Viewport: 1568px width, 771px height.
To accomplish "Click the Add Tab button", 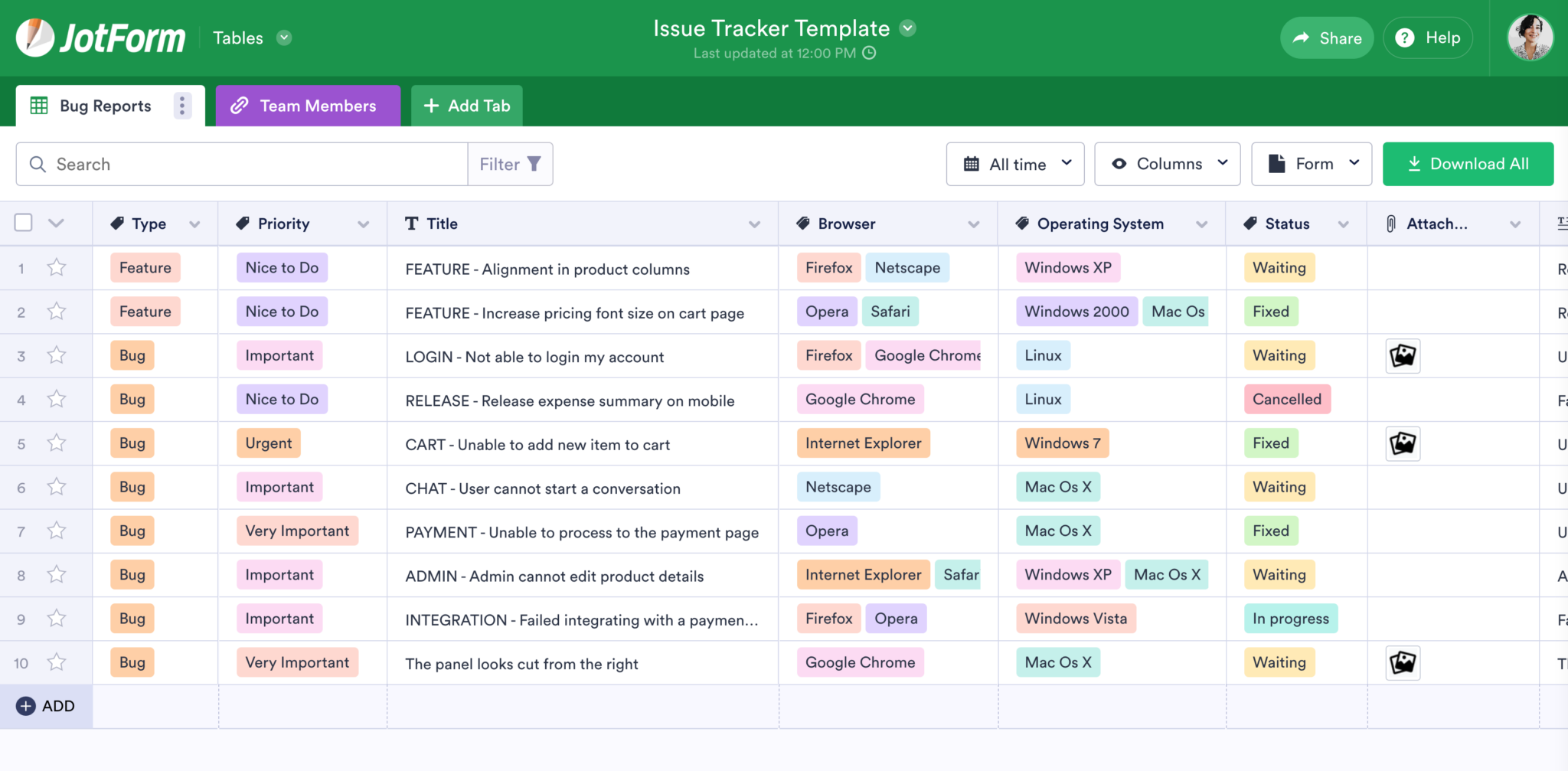I will 466,106.
